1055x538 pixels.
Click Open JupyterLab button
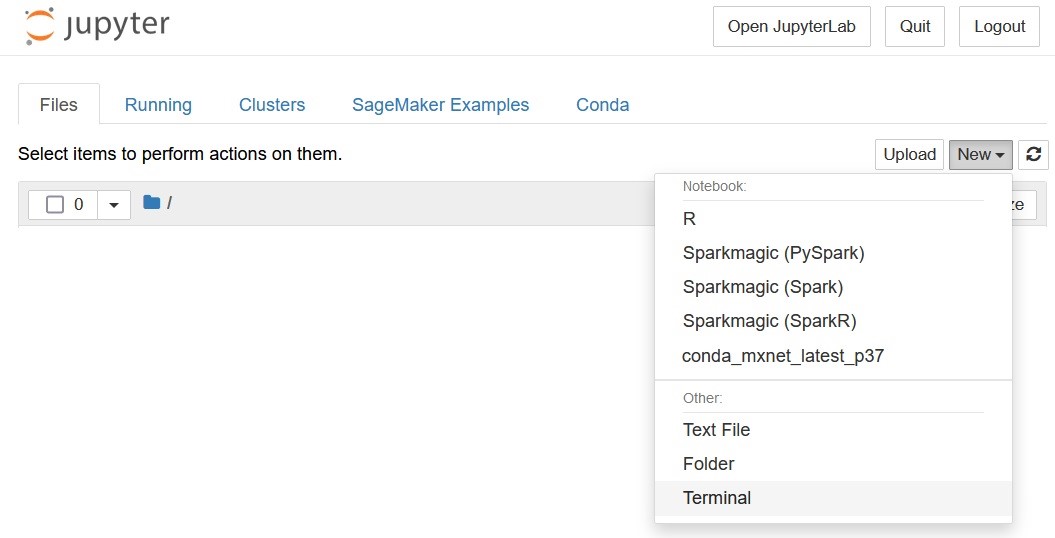pos(791,26)
